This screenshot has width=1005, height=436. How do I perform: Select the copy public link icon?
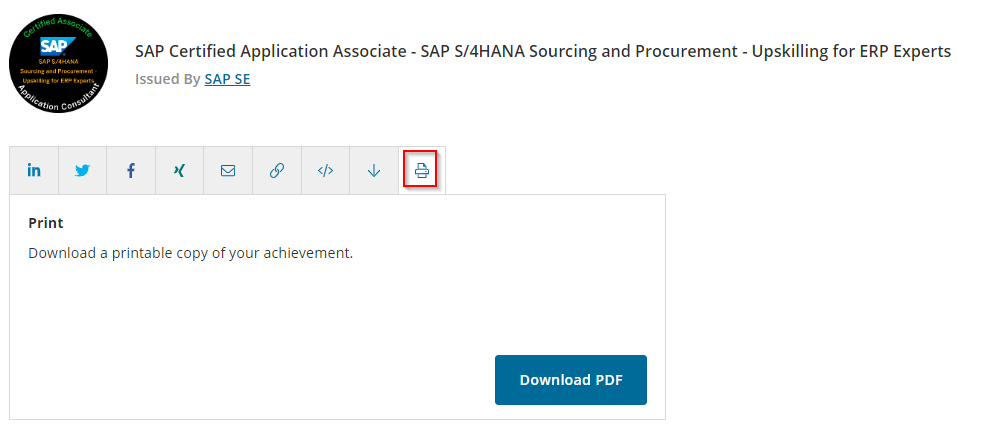[277, 171]
